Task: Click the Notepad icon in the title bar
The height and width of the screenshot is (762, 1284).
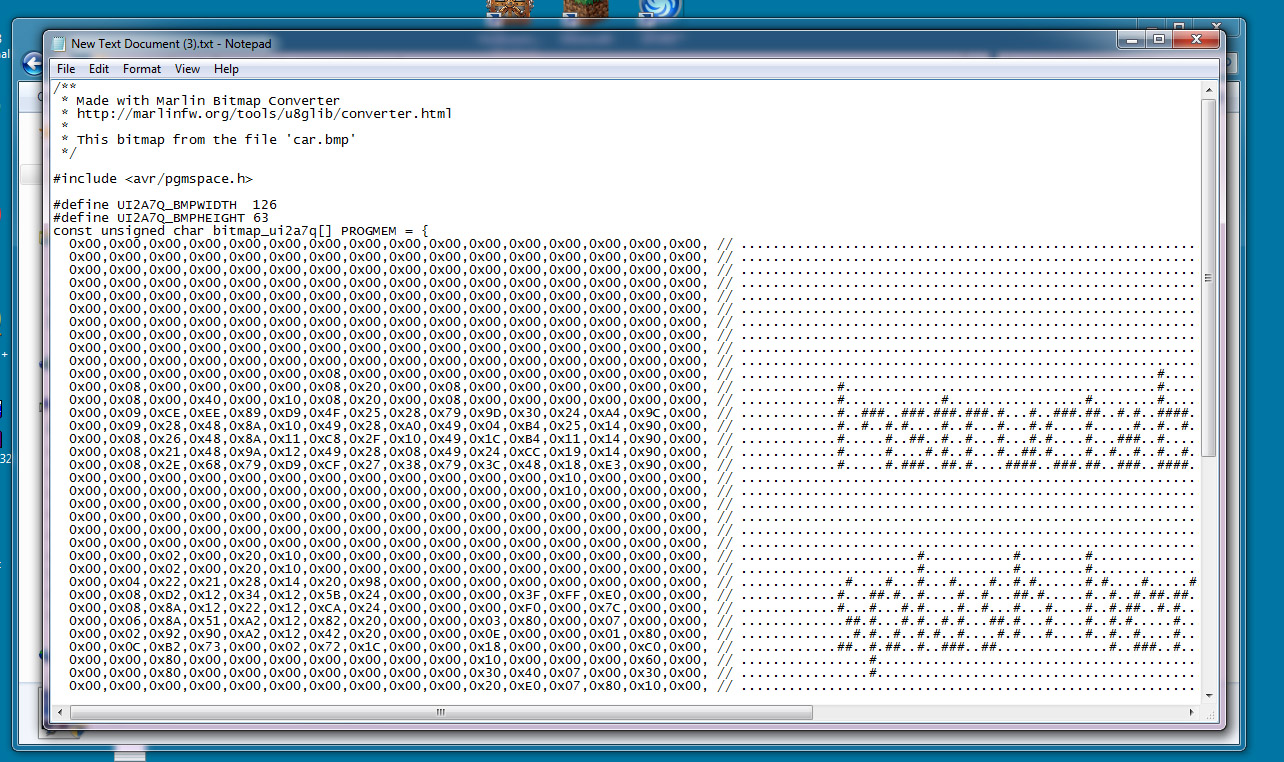Action: pos(58,43)
